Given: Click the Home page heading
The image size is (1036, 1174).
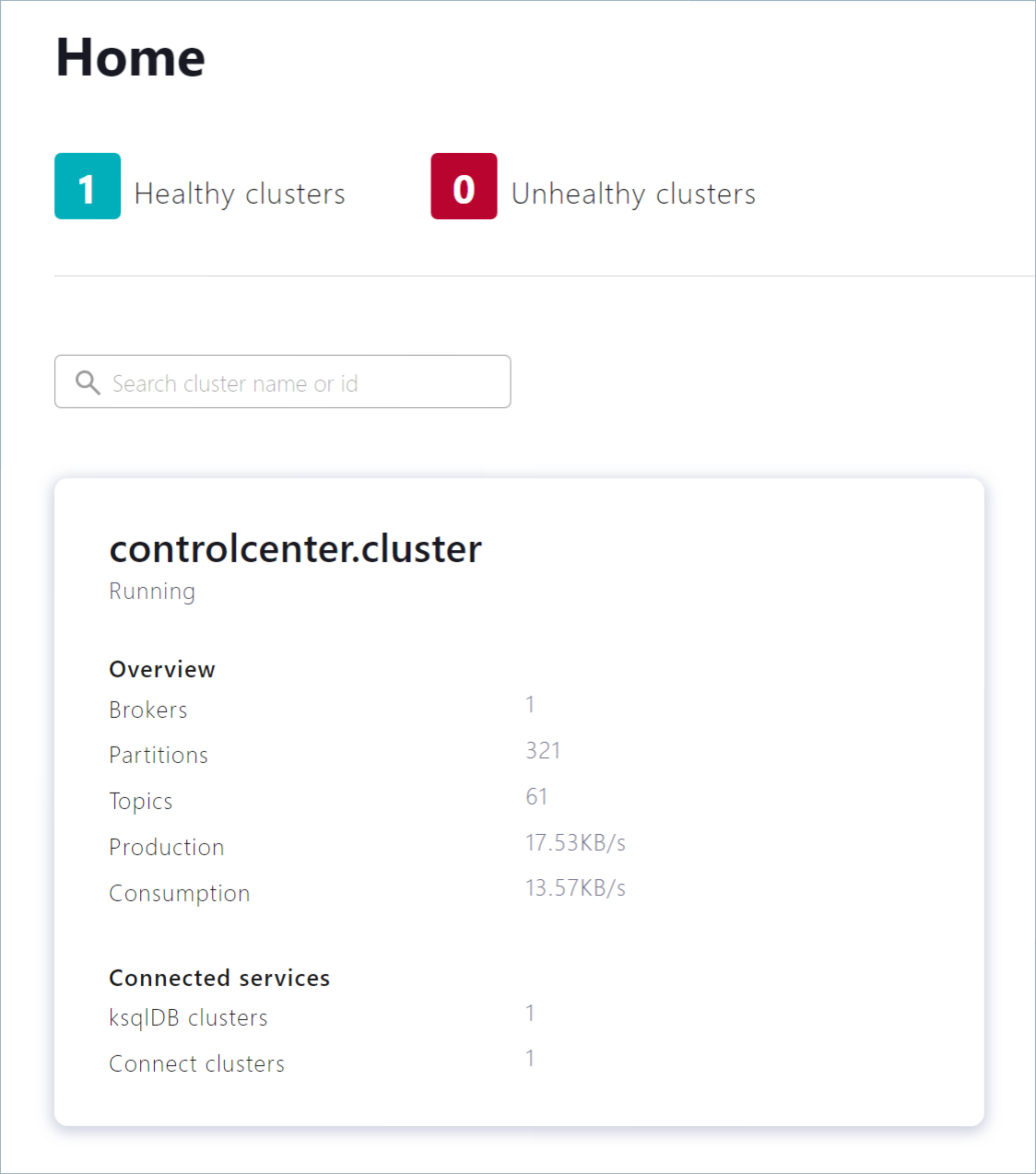Looking at the screenshot, I should point(129,57).
